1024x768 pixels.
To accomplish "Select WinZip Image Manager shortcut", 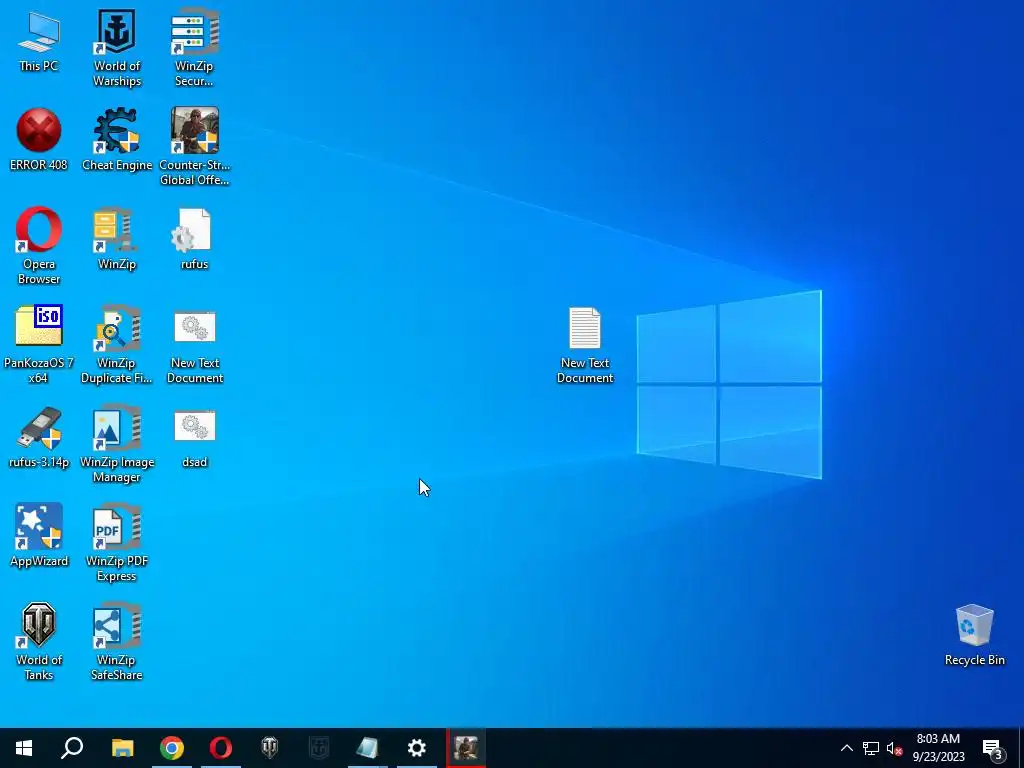I will pos(117,444).
